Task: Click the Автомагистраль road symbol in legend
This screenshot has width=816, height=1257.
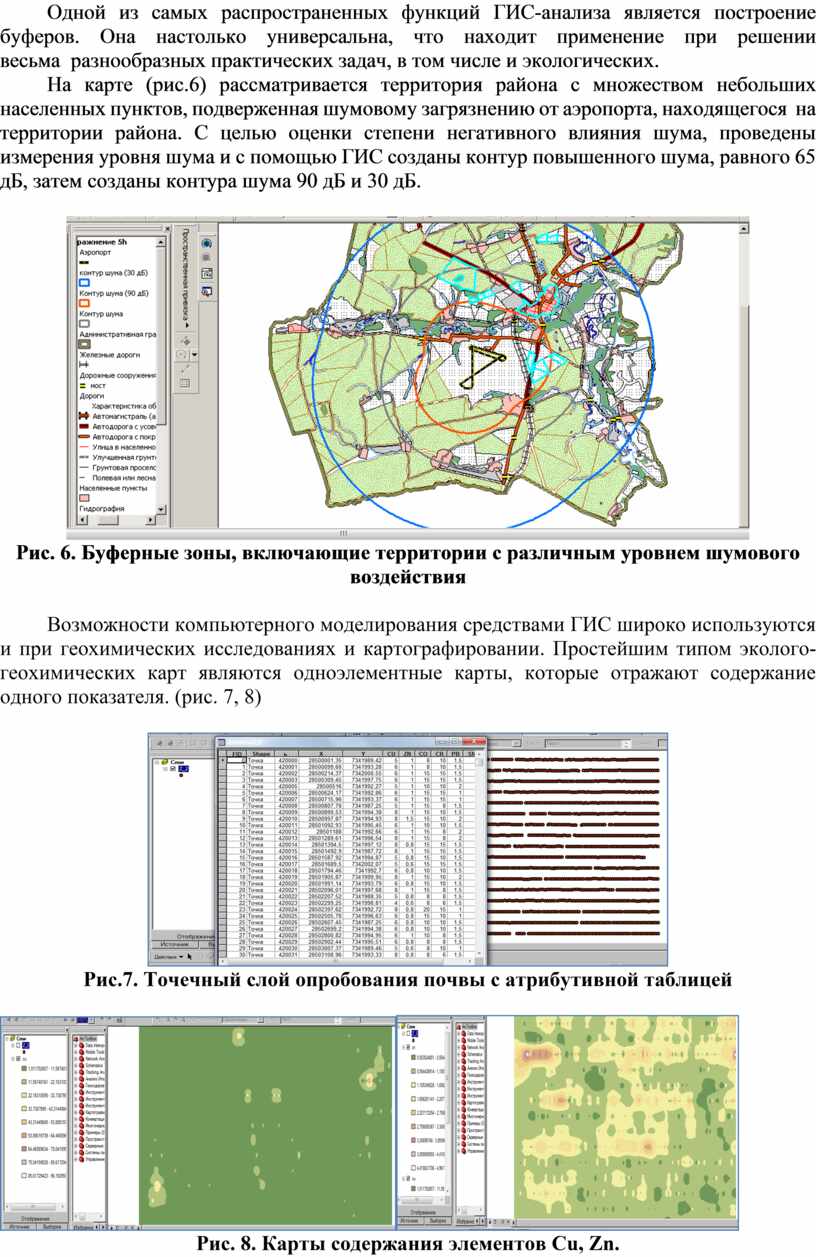Action: point(84,416)
